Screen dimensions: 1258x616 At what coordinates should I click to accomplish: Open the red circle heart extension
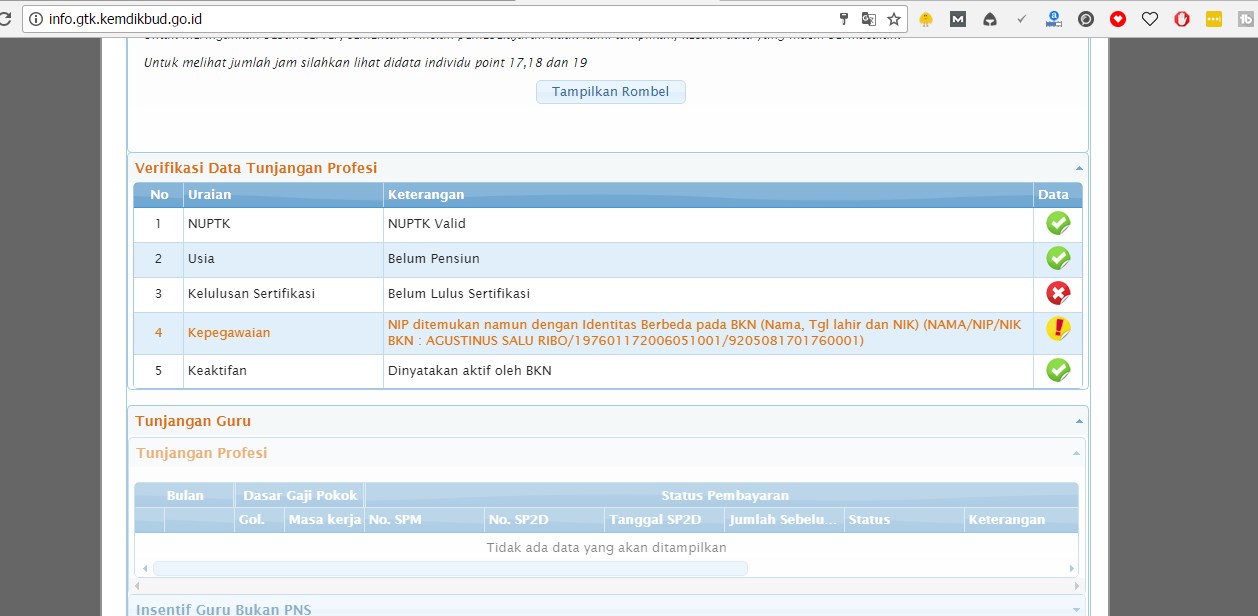click(1118, 18)
